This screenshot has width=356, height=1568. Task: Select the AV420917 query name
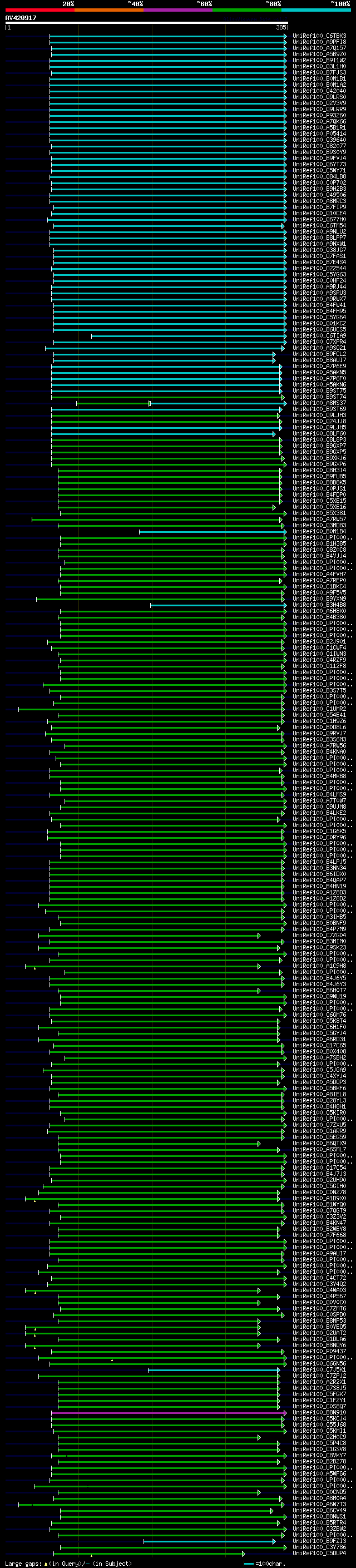click(x=21, y=18)
